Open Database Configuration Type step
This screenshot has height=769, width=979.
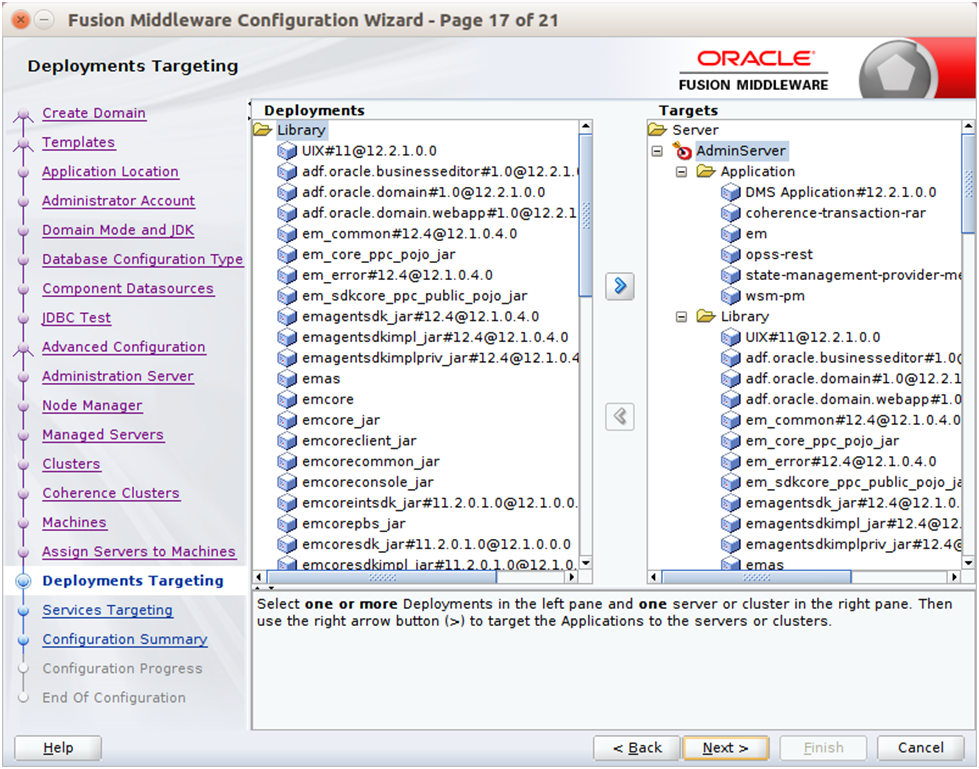point(142,259)
